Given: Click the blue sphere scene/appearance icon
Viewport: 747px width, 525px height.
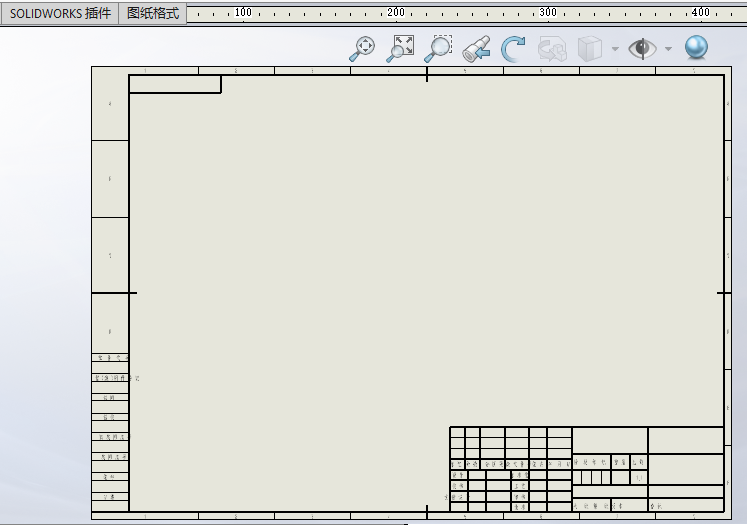Looking at the screenshot, I should (696, 48).
